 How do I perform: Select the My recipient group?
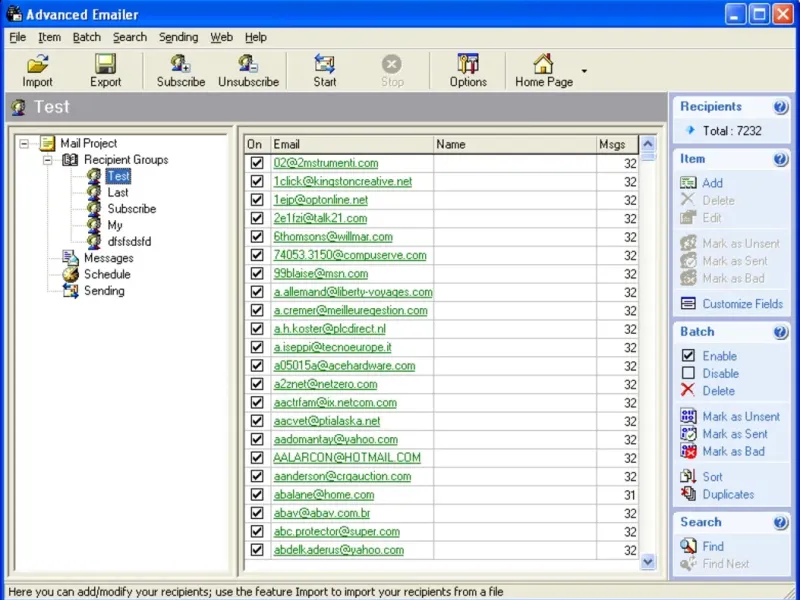coord(115,225)
